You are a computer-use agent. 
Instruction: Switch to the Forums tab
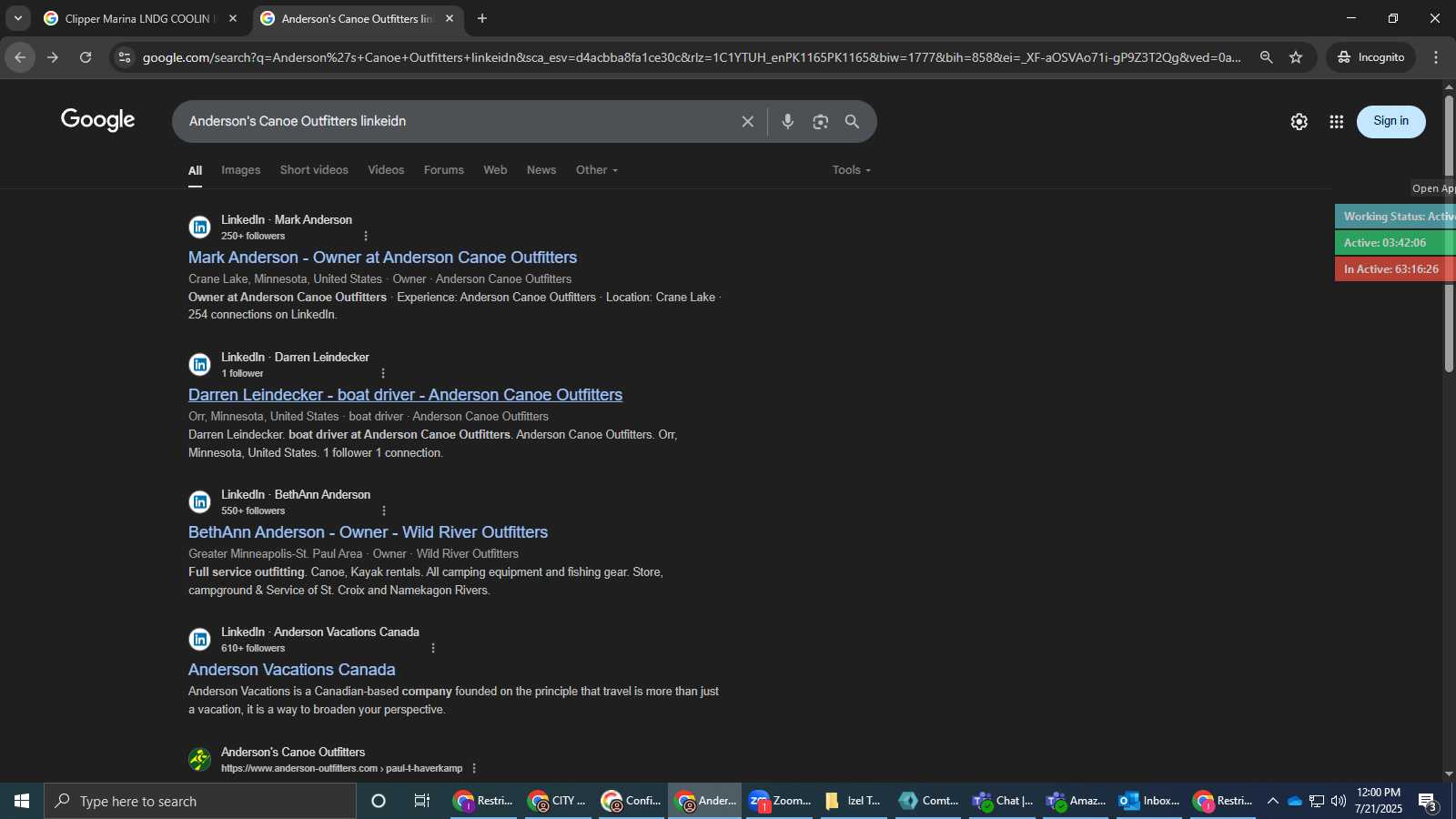click(444, 170)
